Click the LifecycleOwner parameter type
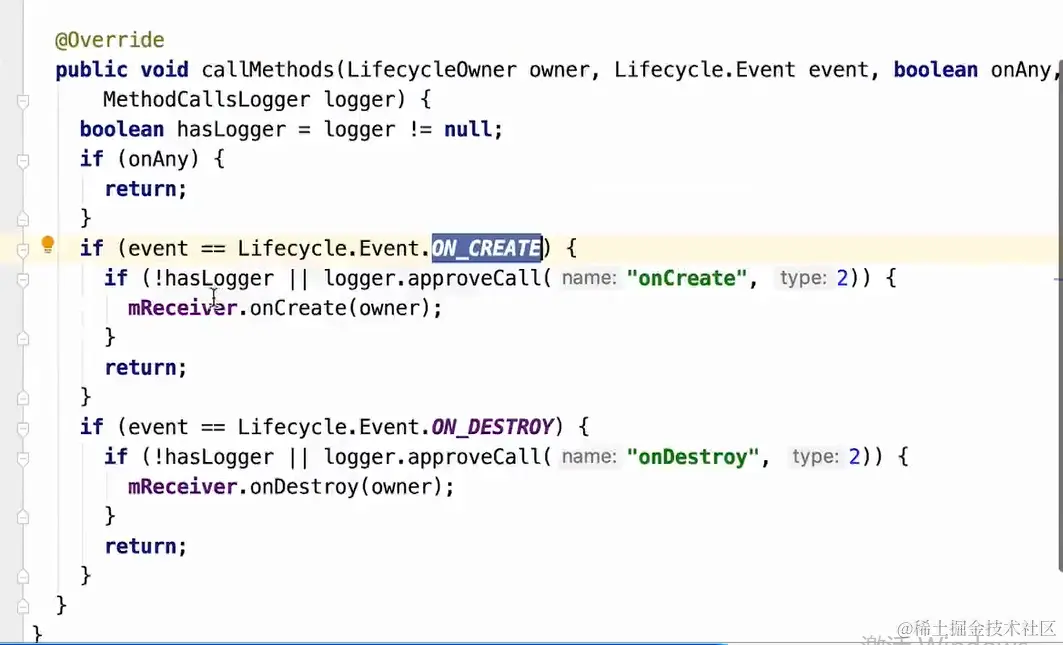Image resolution: width=1063 pixels, height=645 pixels. (432, 70)
